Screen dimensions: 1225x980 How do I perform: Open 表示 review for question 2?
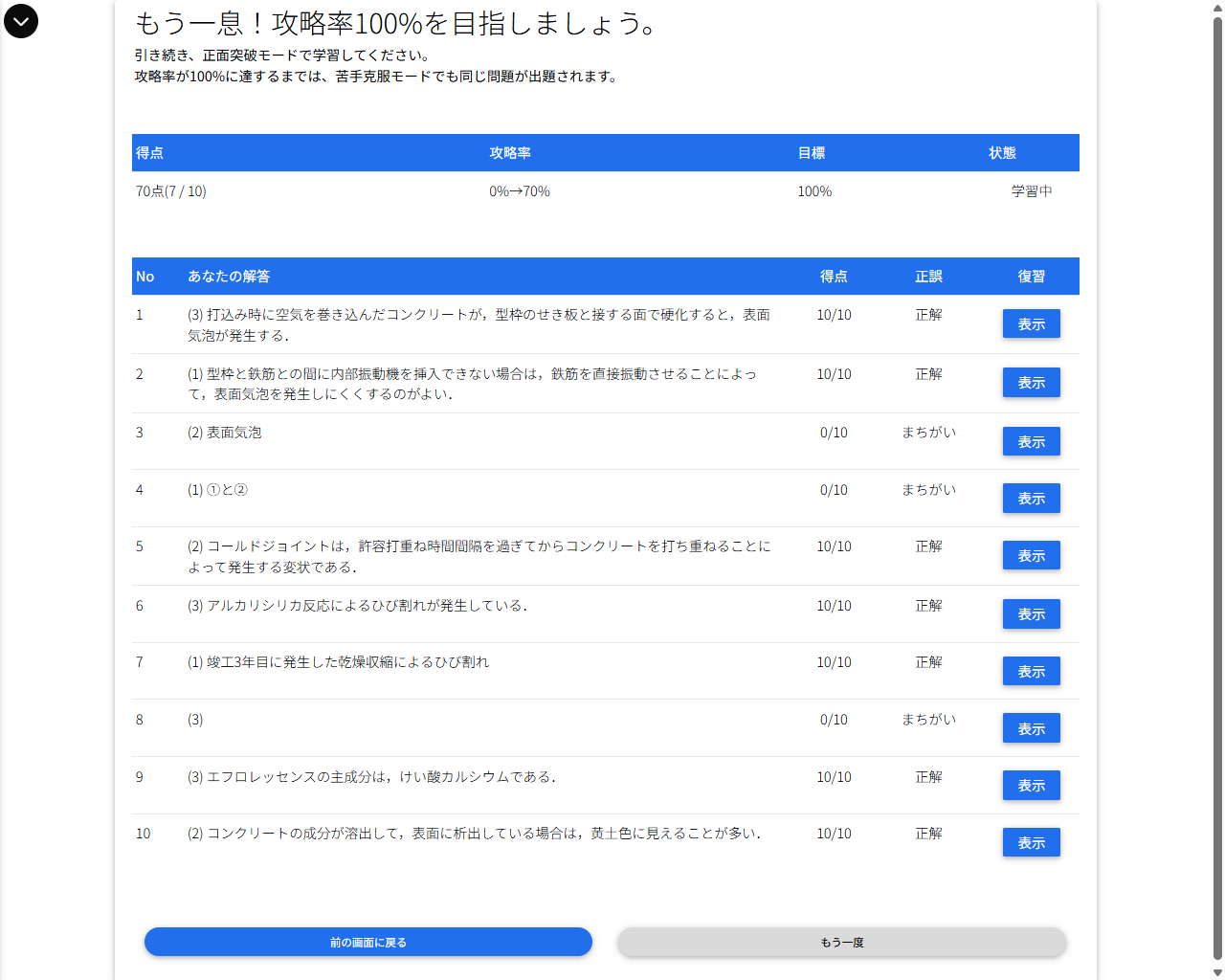point(1031,382)
